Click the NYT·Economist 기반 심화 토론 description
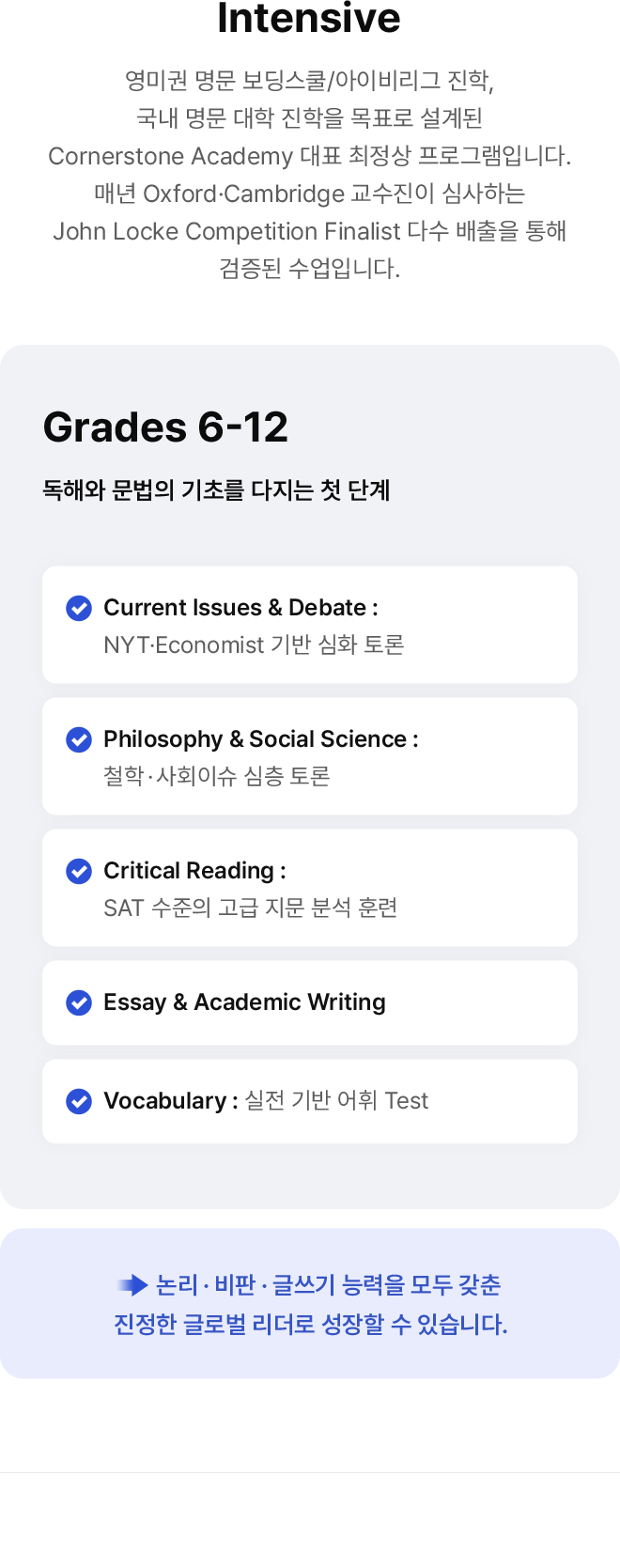Image resolution: width=620 pixels, height=1568 pixels. pos(254,645)
